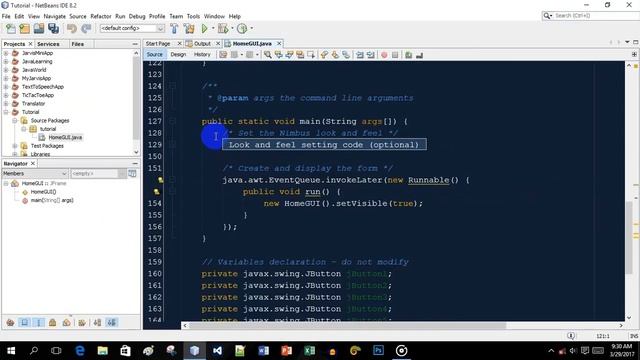Click the Stop Macro Recording square icon
640x360 pixels.
pyautogui.click(x=395, y=55)
